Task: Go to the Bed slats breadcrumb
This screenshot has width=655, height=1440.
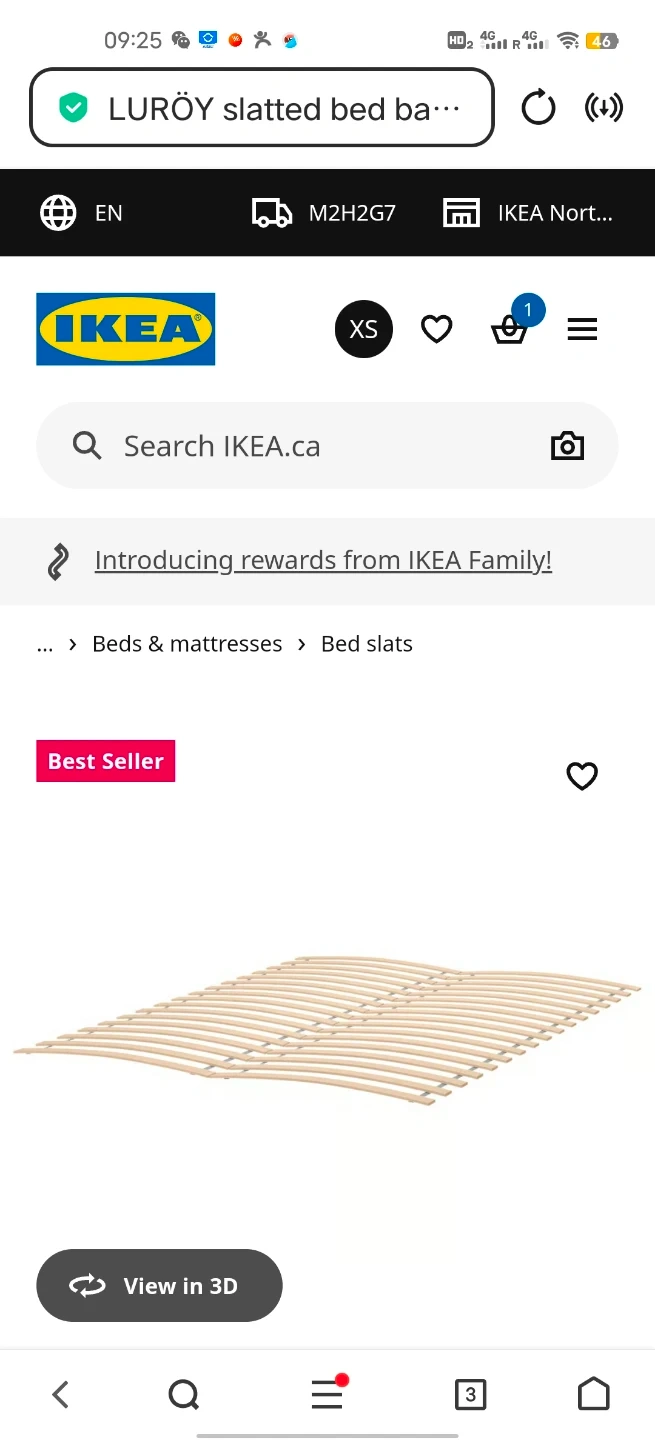Action: (x=367, y=644)
